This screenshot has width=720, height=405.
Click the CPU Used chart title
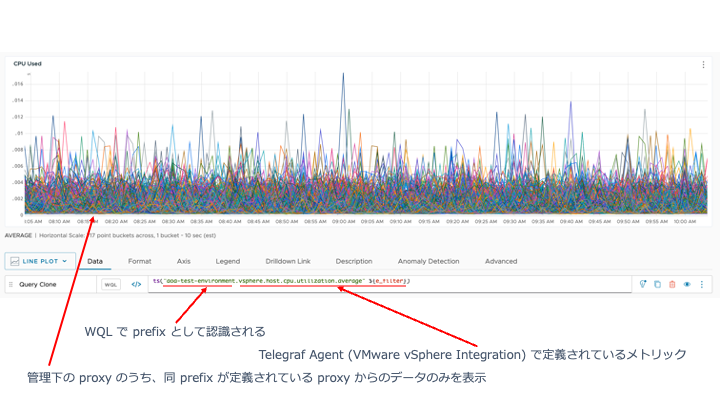[28, 63]
